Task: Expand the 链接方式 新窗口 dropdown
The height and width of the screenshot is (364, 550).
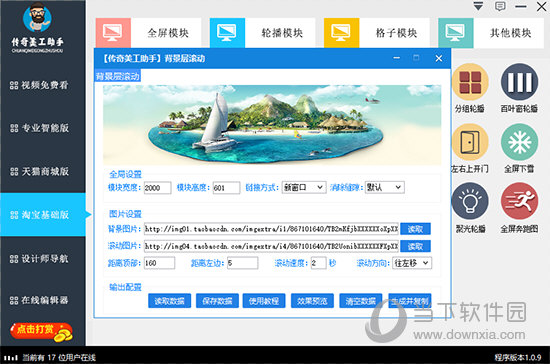Action: [304, 187]
